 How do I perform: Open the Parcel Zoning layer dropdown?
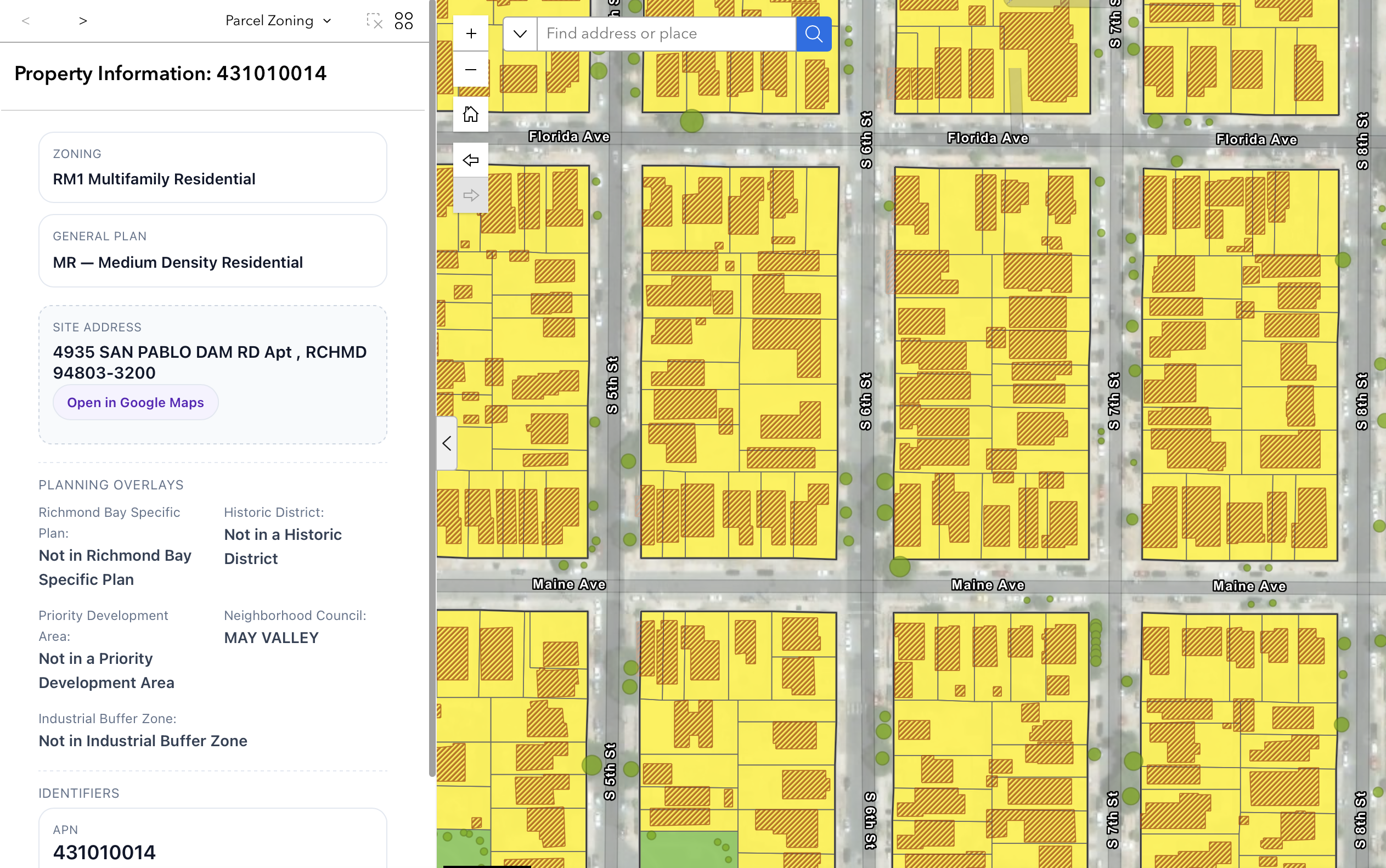click(278, 21)
